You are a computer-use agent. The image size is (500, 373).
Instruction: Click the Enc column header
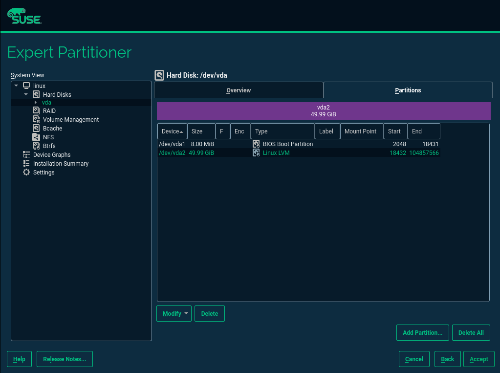240,131
